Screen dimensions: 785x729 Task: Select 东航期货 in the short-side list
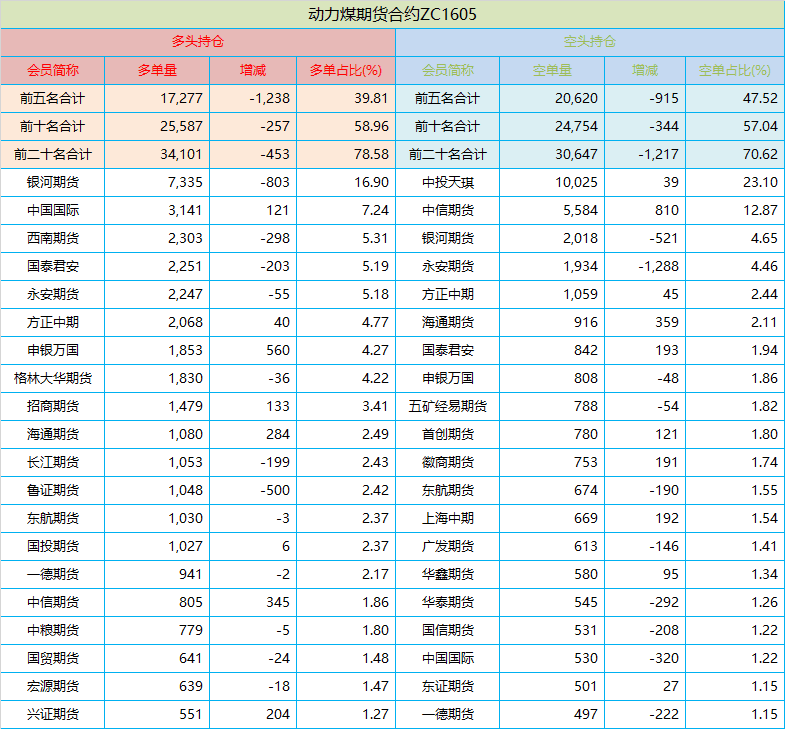[x=448, y=491]
